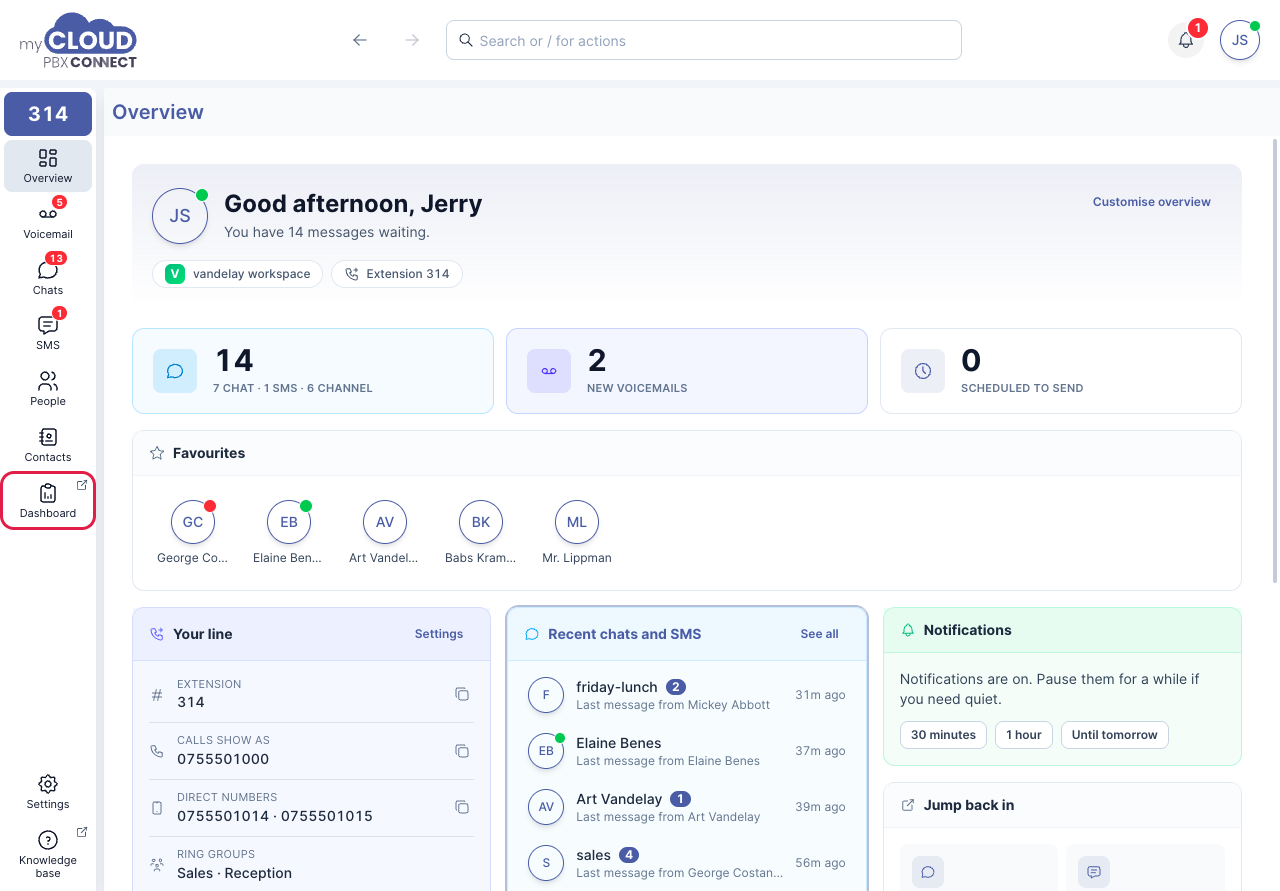Open the 2 new voicemails card
The width and height of the screenshot is (1280, 891).
[687, 371]
